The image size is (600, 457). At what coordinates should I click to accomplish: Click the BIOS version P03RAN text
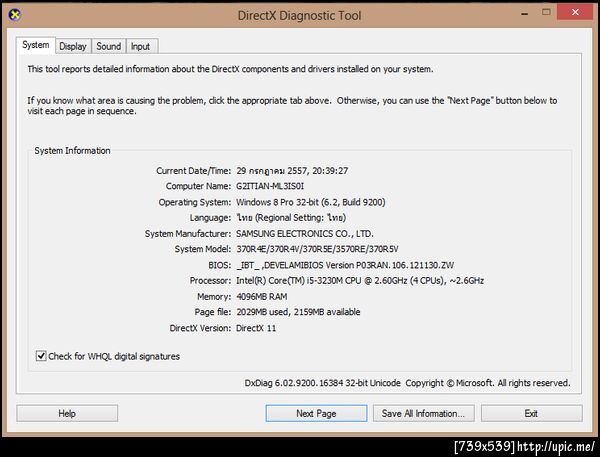pyautogui.click(x=345, y=265)
